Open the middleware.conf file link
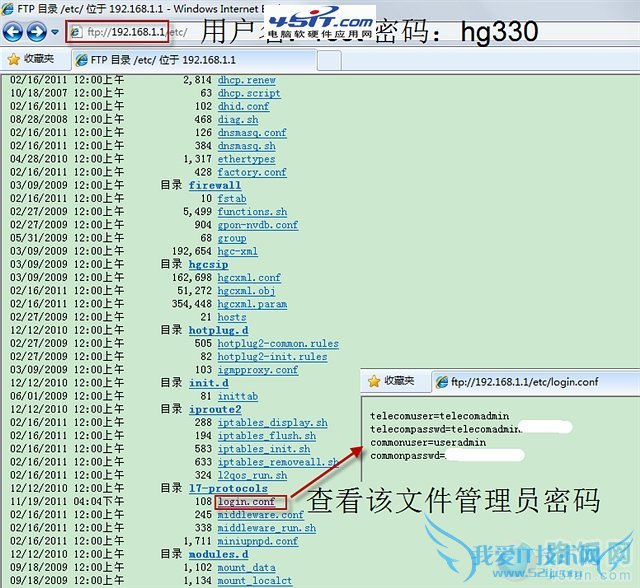640x588 pixels. pyautogui.click(x=260, y=515)
